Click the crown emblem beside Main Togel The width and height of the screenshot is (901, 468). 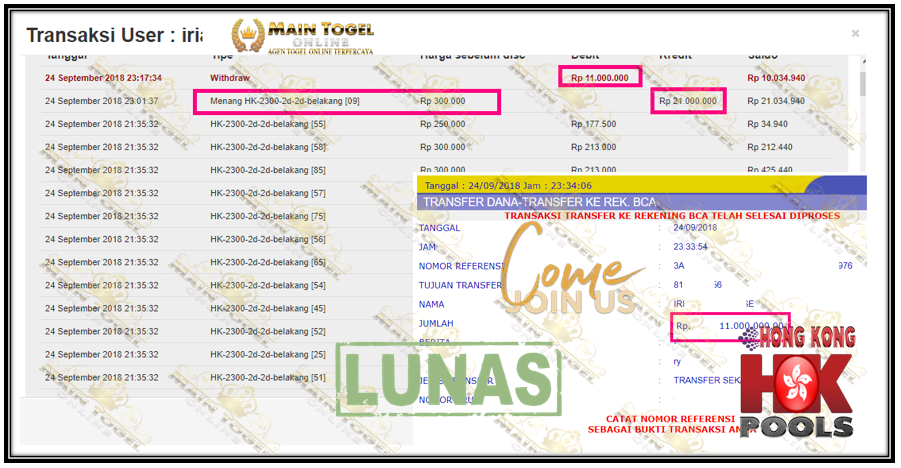pos(245,37)
